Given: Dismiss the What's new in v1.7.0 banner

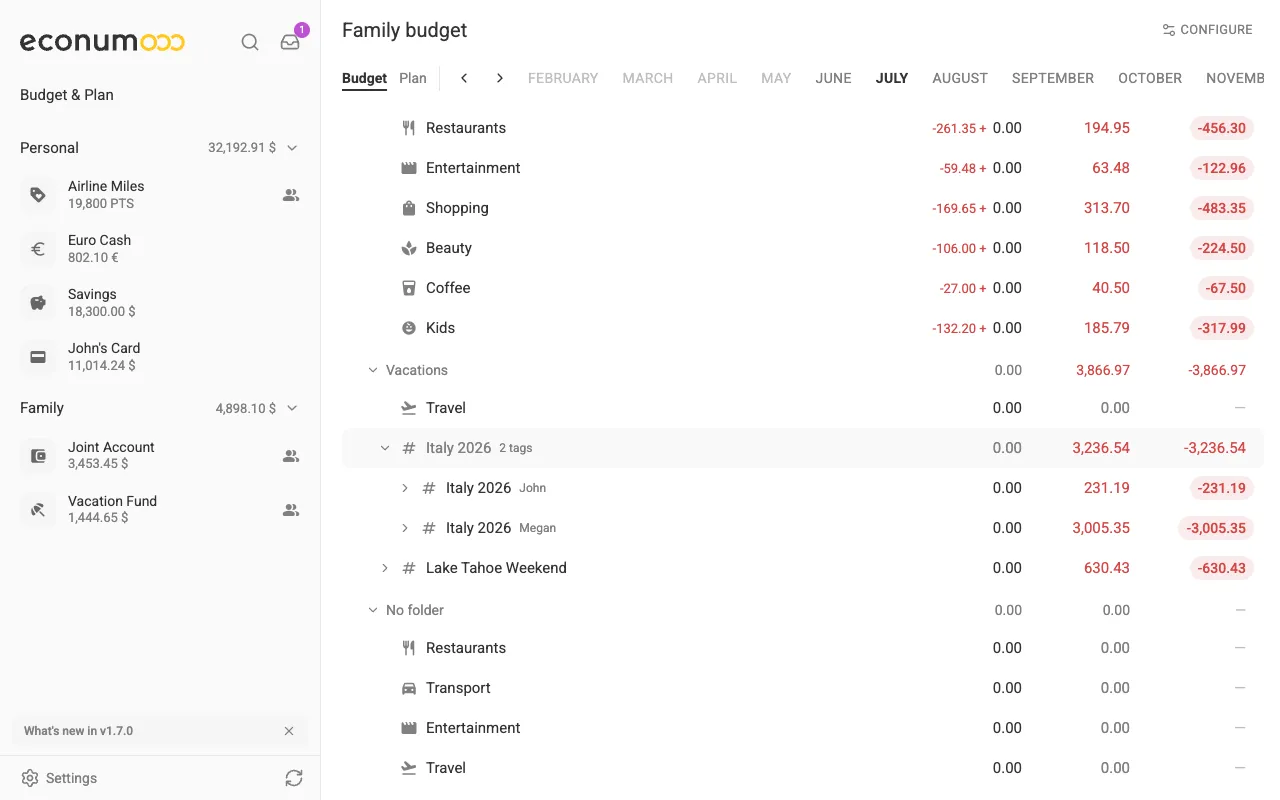Looking at the screenshot, I should point(289,731).
